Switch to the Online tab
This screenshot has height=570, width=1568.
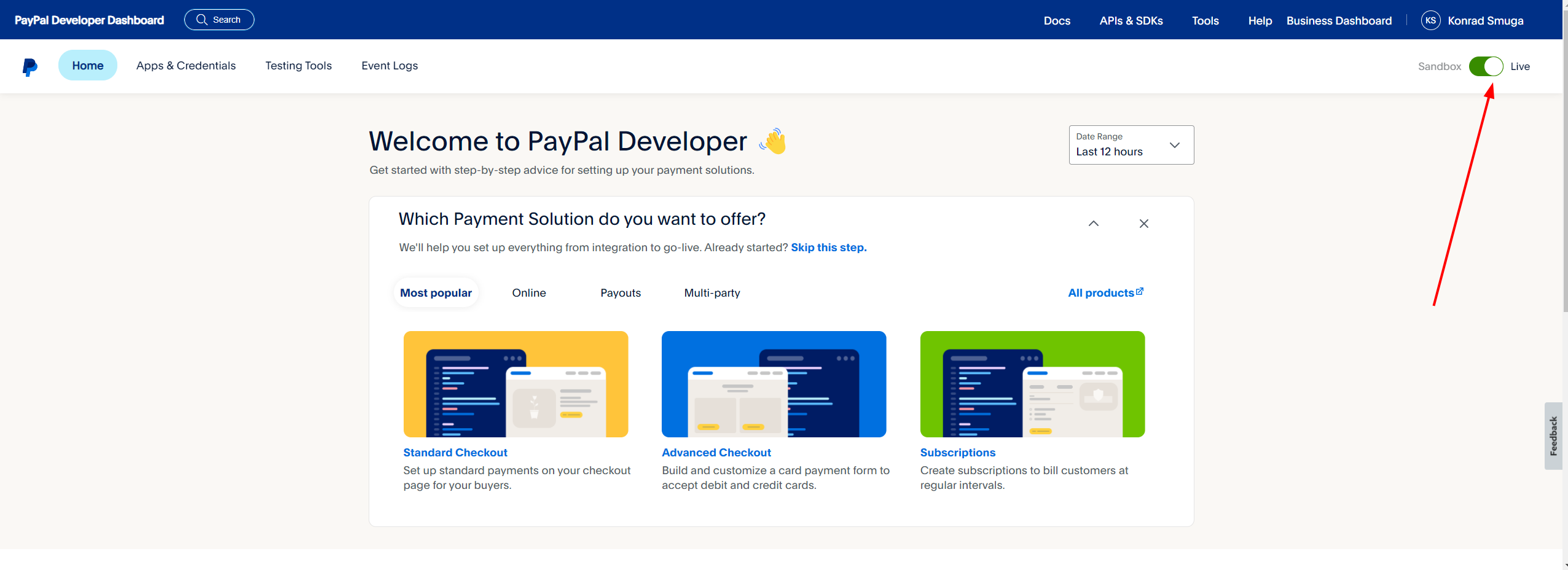(x=528, y=293)
